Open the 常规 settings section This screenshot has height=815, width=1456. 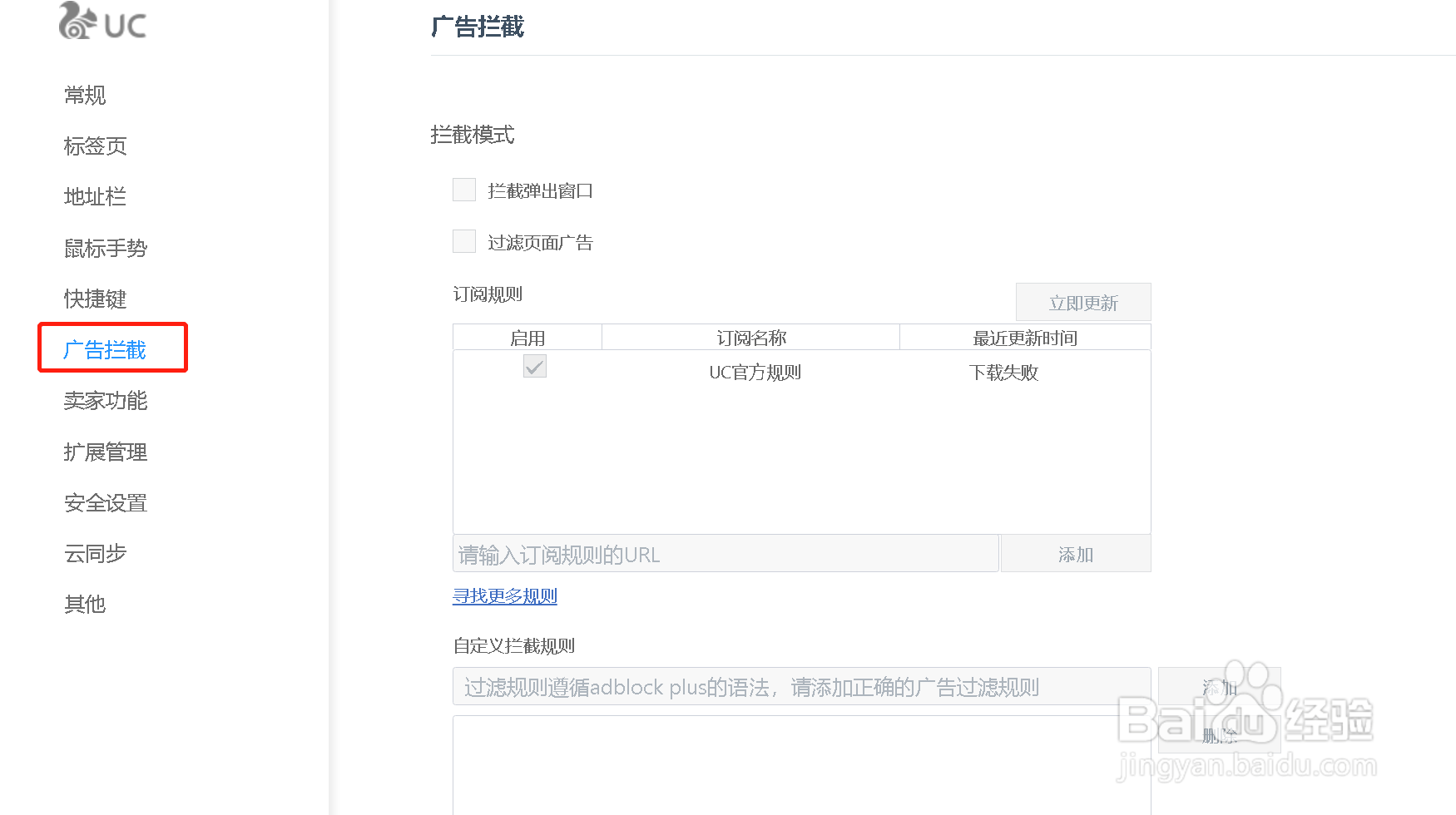(84, 95)
